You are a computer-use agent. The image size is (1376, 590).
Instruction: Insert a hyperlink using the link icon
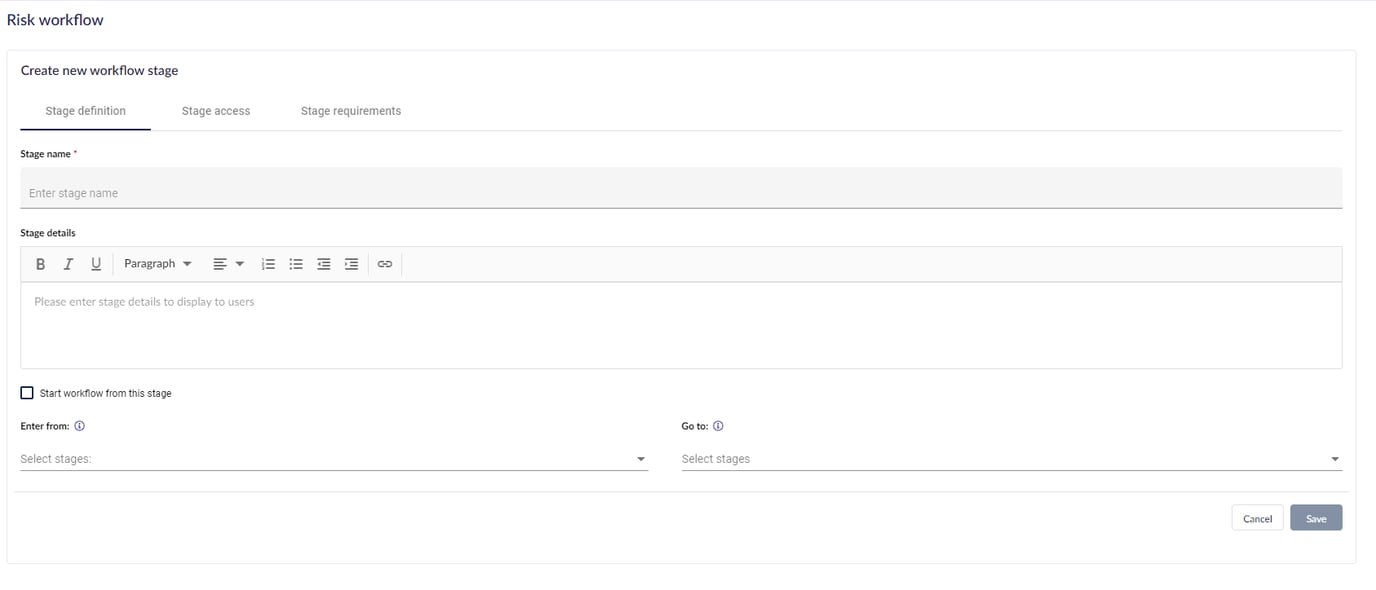tap(385, 263)
